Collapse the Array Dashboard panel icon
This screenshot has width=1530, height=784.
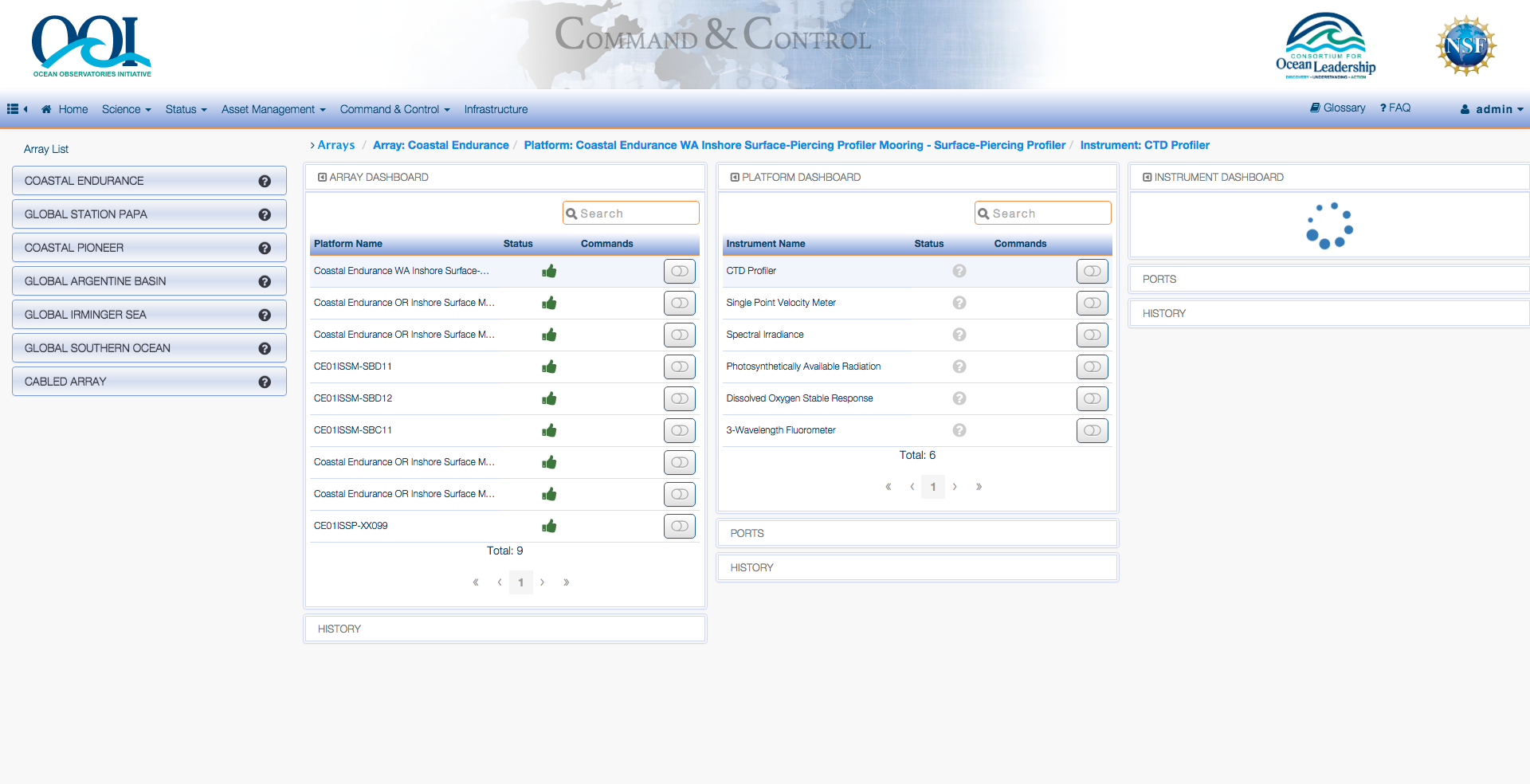click(x=322, y=178)
